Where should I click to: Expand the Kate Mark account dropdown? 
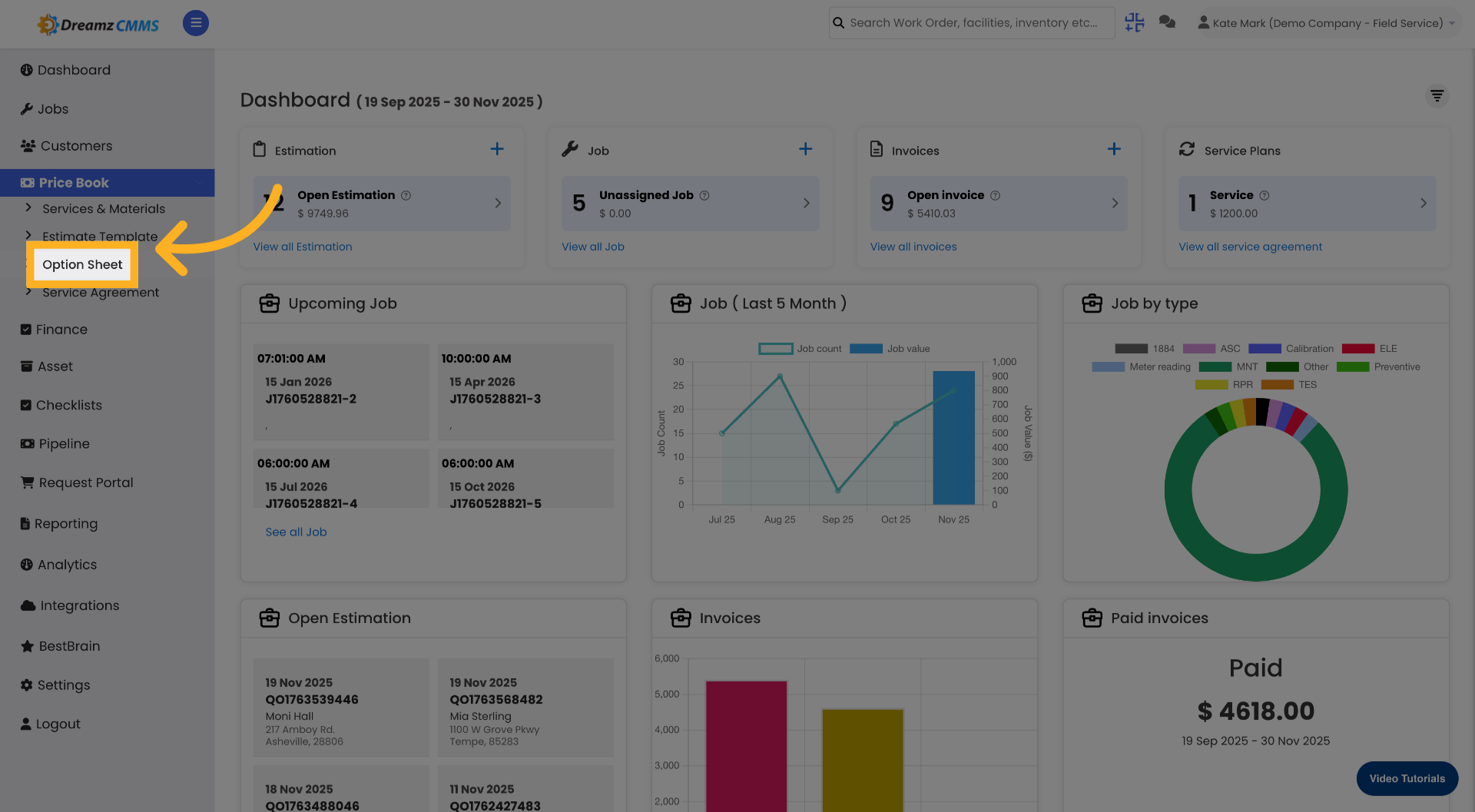pyautogui.click(x=1327, y=22)
